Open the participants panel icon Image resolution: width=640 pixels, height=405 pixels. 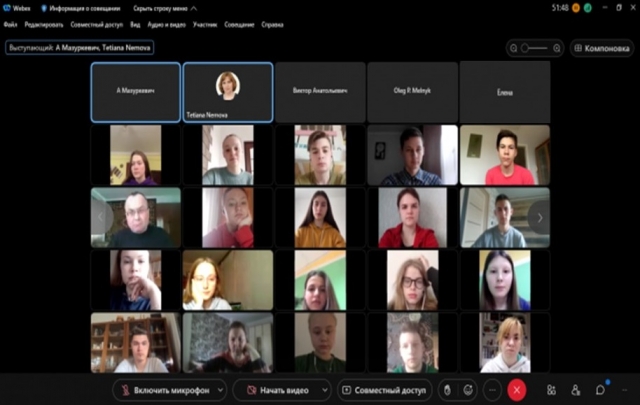(576, 390)
